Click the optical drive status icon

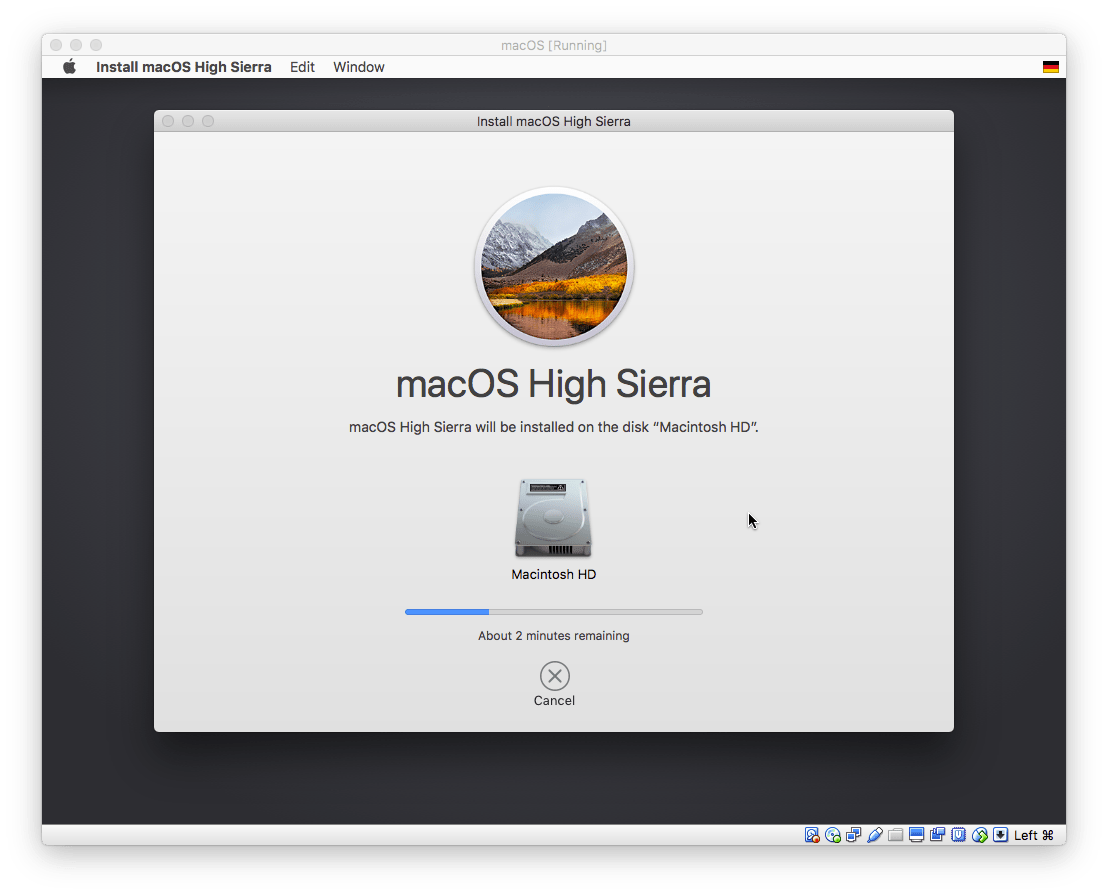click(832, 834)
